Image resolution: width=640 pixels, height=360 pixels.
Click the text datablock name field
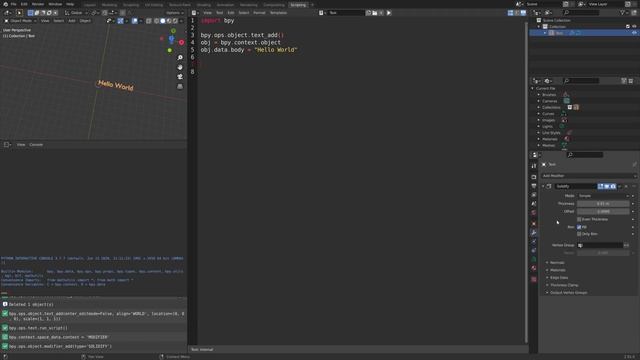click(x=346, y=13)
